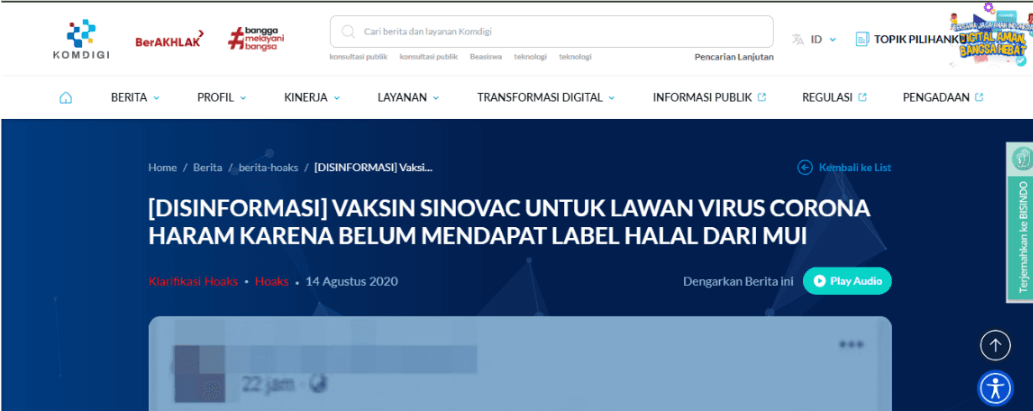Image resolution: width=1033 pixels, height=411 pixels.
Task: Expand the KINERJA menu
Action: [x=312, y=97]
